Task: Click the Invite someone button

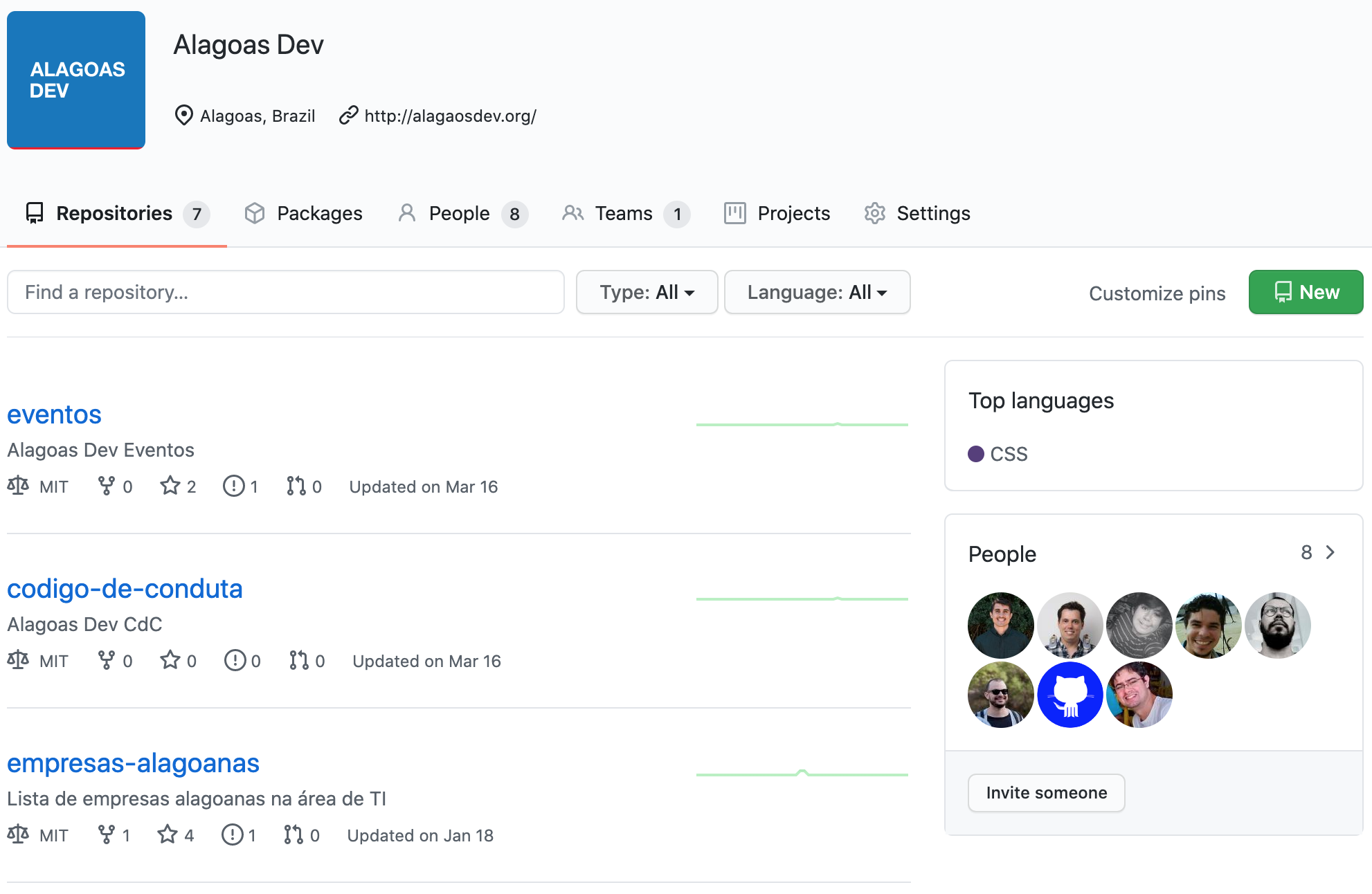Action: (x=1047, y=793)
